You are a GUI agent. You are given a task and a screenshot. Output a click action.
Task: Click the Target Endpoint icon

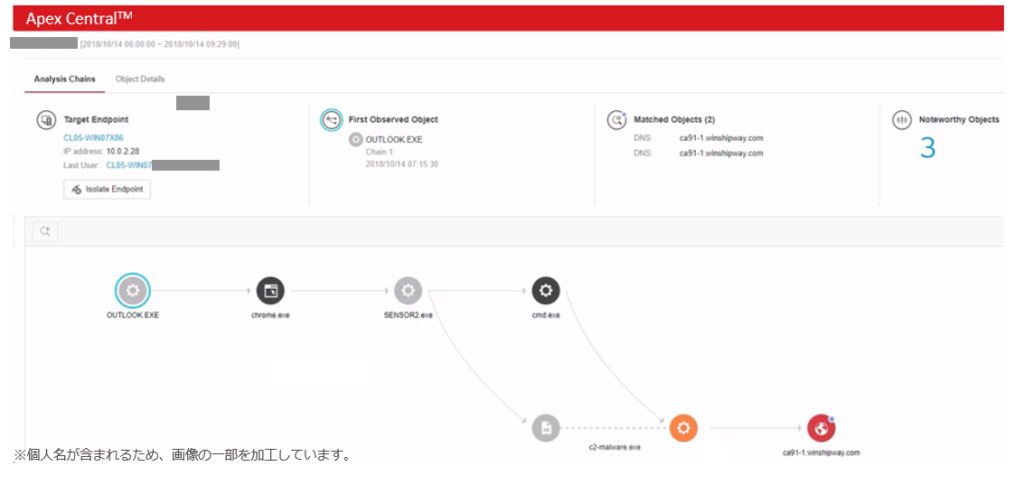tap(46, 120)
